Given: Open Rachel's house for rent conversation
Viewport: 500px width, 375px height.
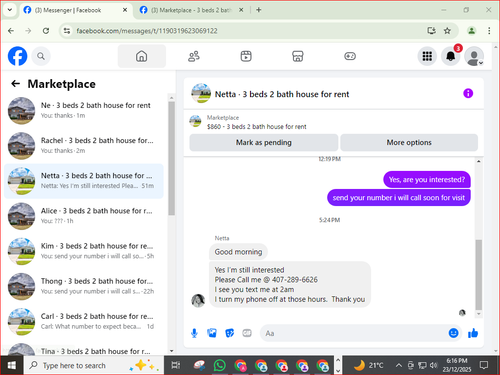Looking at the screenshot, I should (x=84, y=146).
